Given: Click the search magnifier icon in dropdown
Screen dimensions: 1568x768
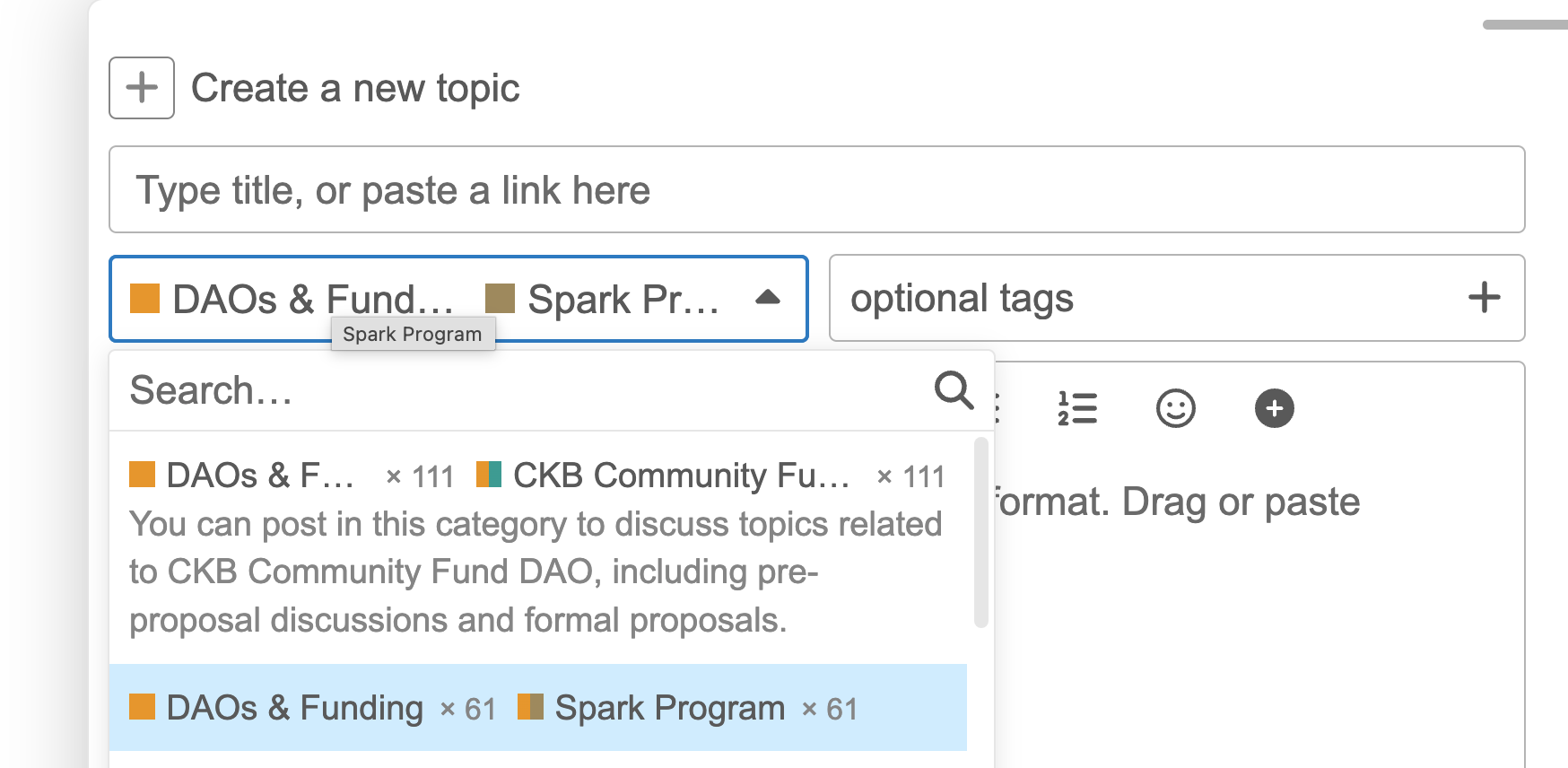Looking at the screenshot, I should [954, 390].
